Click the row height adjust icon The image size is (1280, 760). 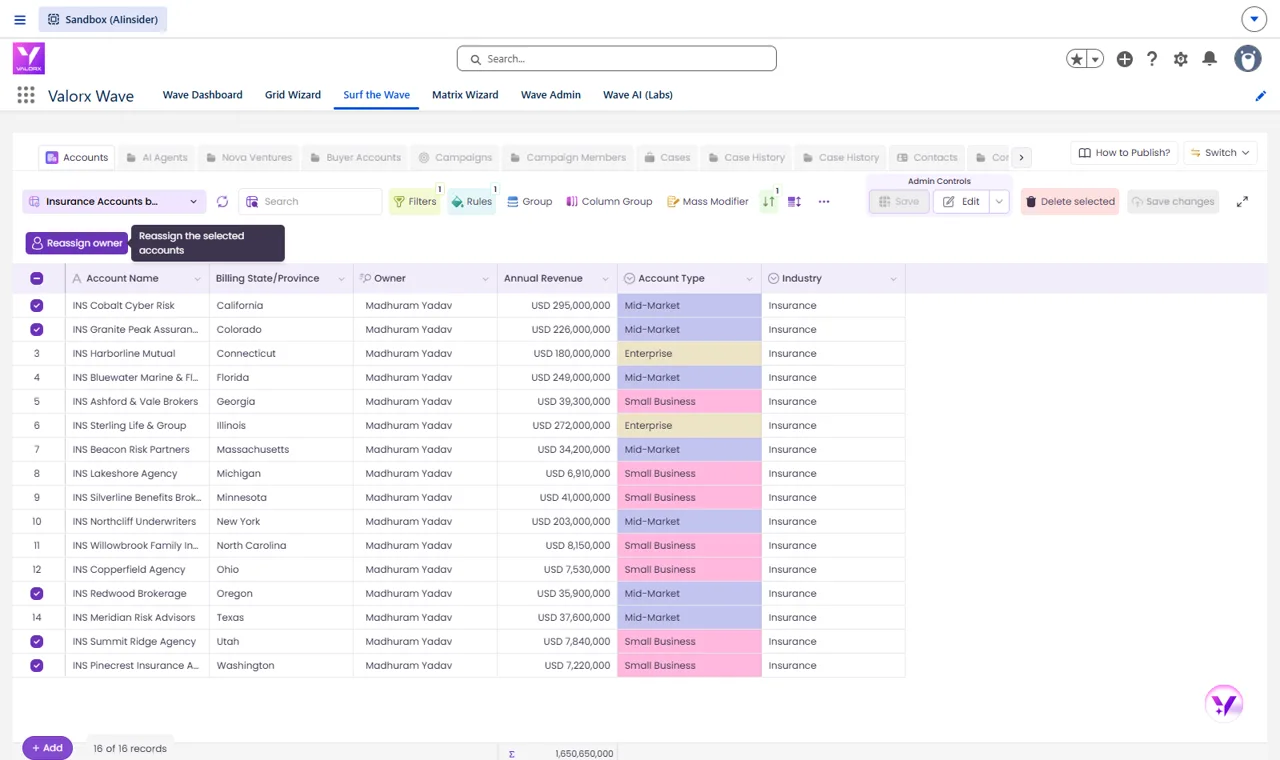pyautogui.click(x=795, y=201)
